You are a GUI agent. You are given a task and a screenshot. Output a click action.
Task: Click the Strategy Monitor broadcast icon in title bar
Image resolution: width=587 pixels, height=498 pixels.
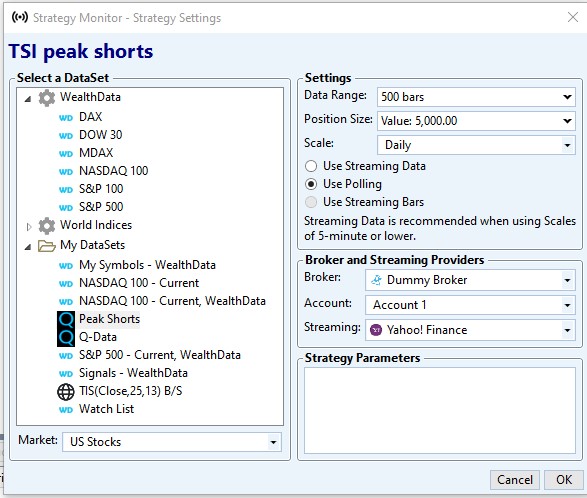click(19, 17)
